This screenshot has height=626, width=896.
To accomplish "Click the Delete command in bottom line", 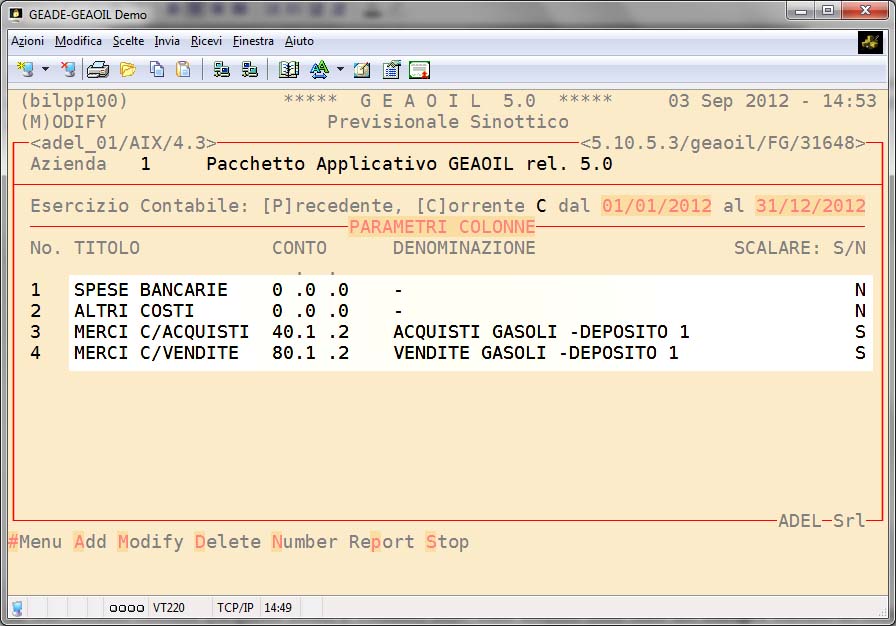I will (x=227, y=542).
